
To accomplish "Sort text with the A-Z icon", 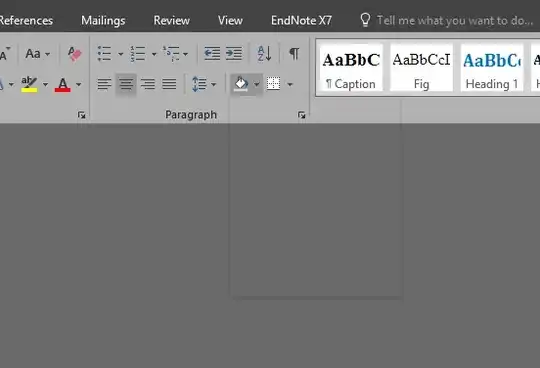I will click(264, 54).
